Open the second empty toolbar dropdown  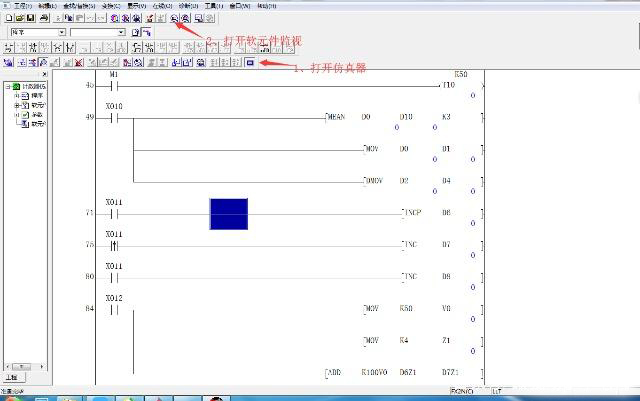121,32
